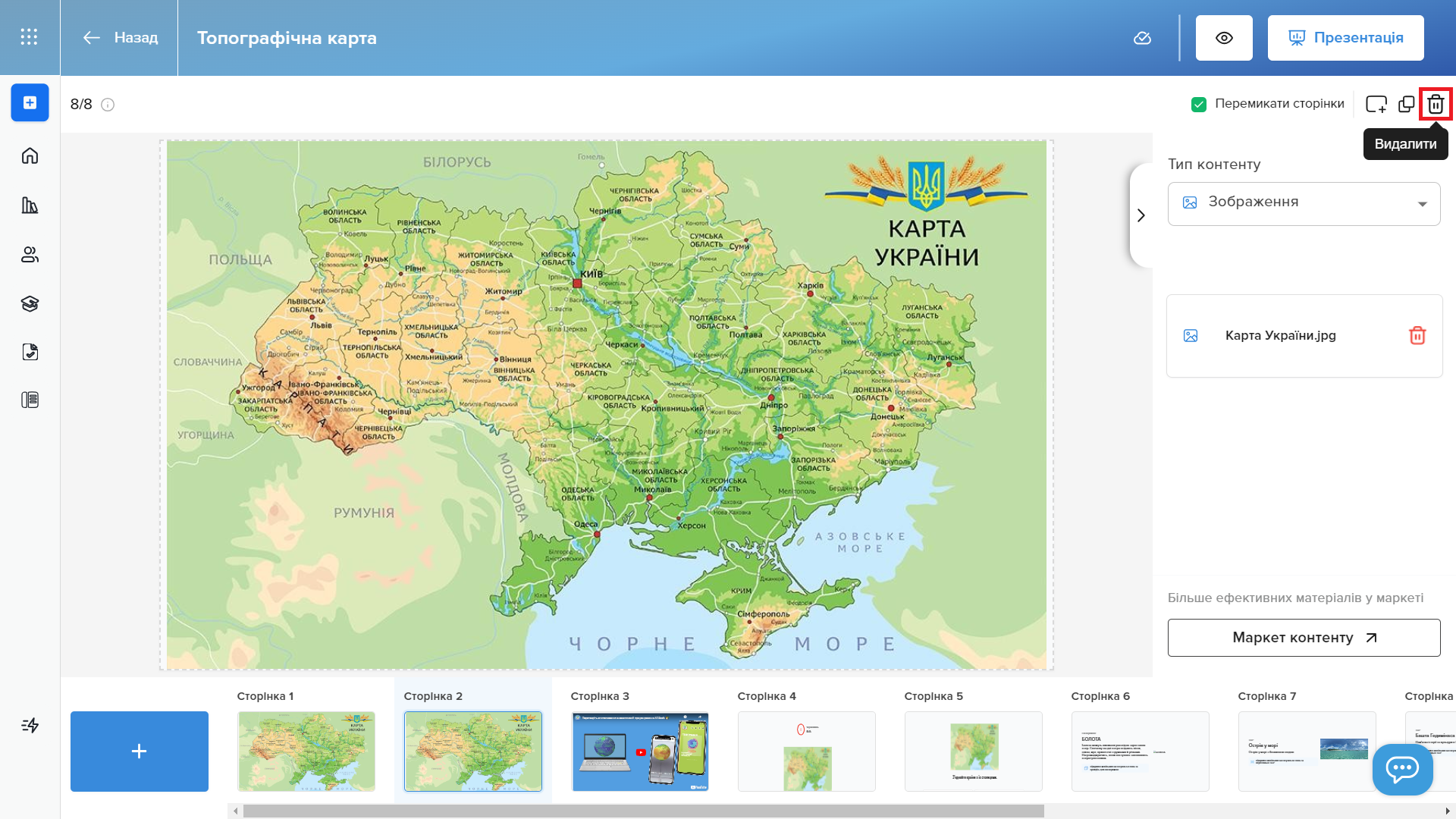1456x819 pixels.
Task: Click the image icon beside Карта України.jpg
Action: coord(1191,336)
